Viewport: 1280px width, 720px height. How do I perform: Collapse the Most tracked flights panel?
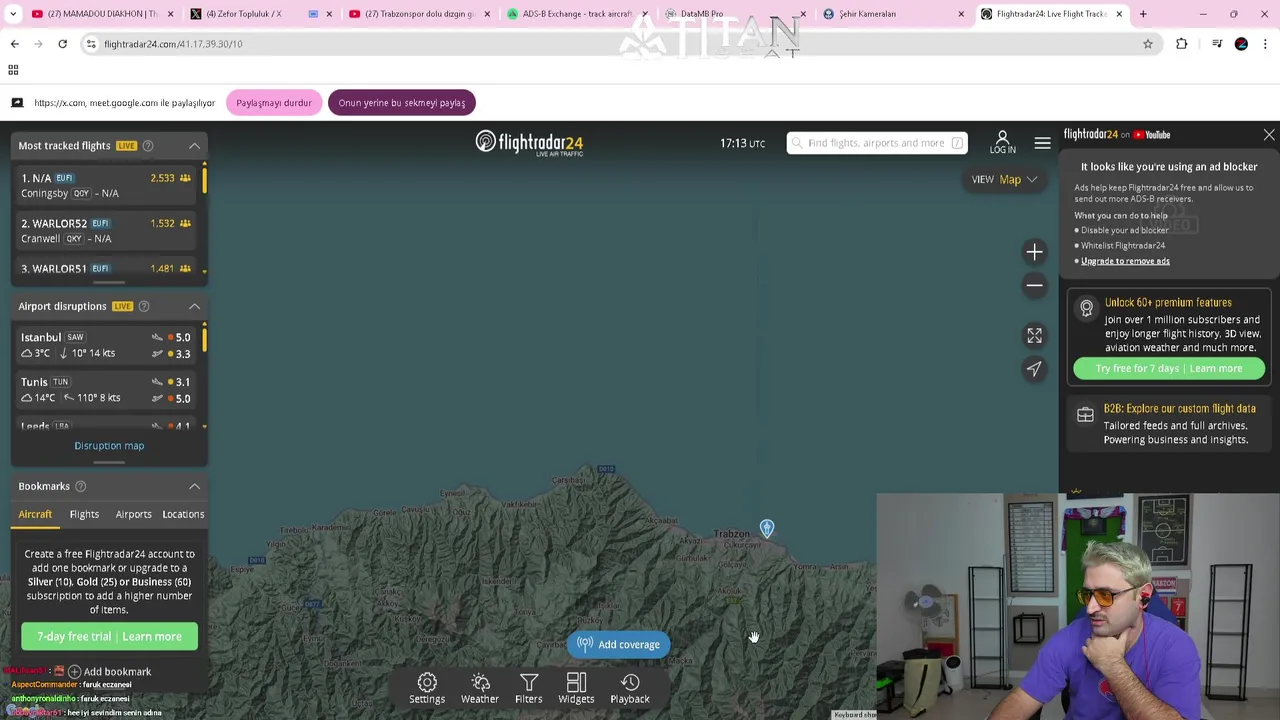point(194,146)
